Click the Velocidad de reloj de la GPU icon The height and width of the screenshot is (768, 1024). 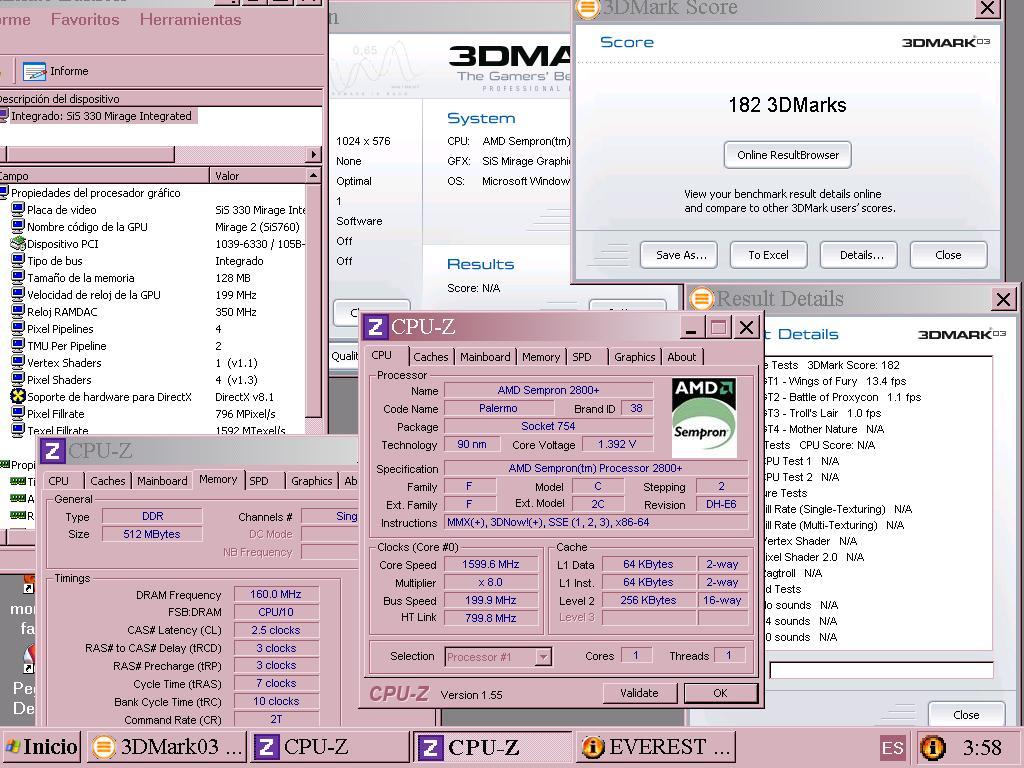18,295
